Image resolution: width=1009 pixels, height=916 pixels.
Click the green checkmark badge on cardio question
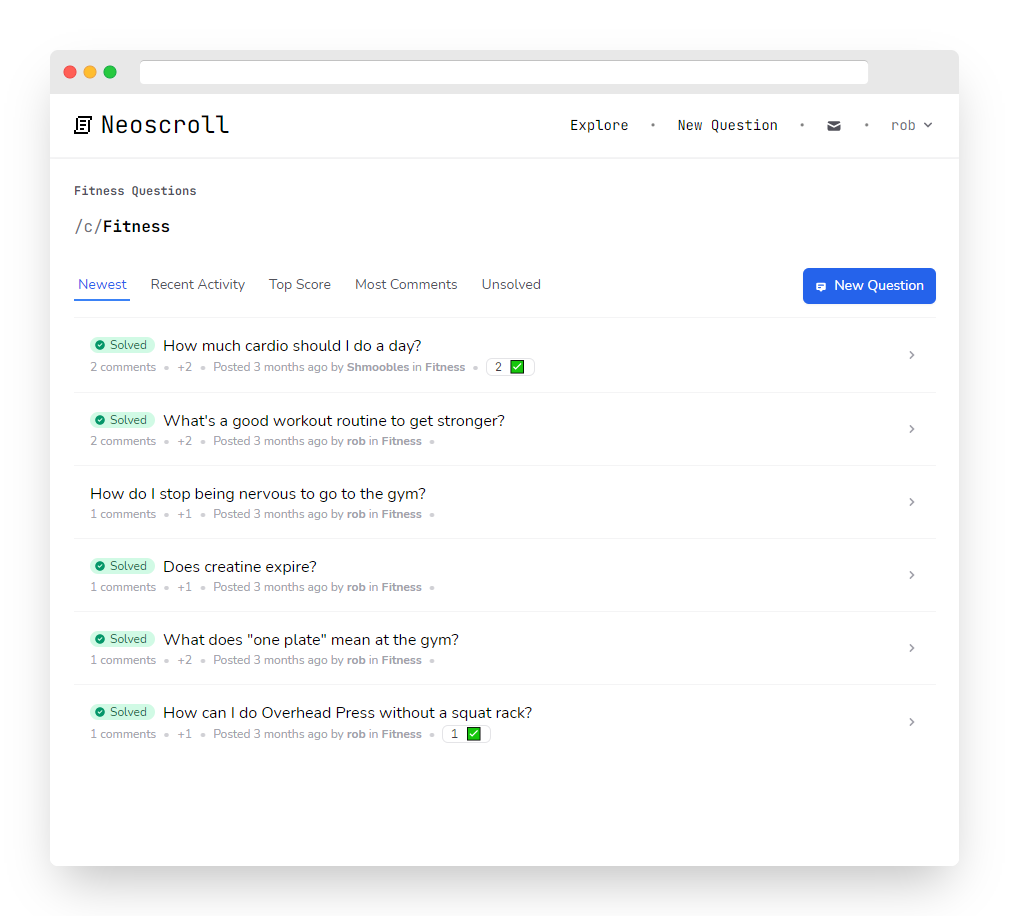[x=517, y=367]
